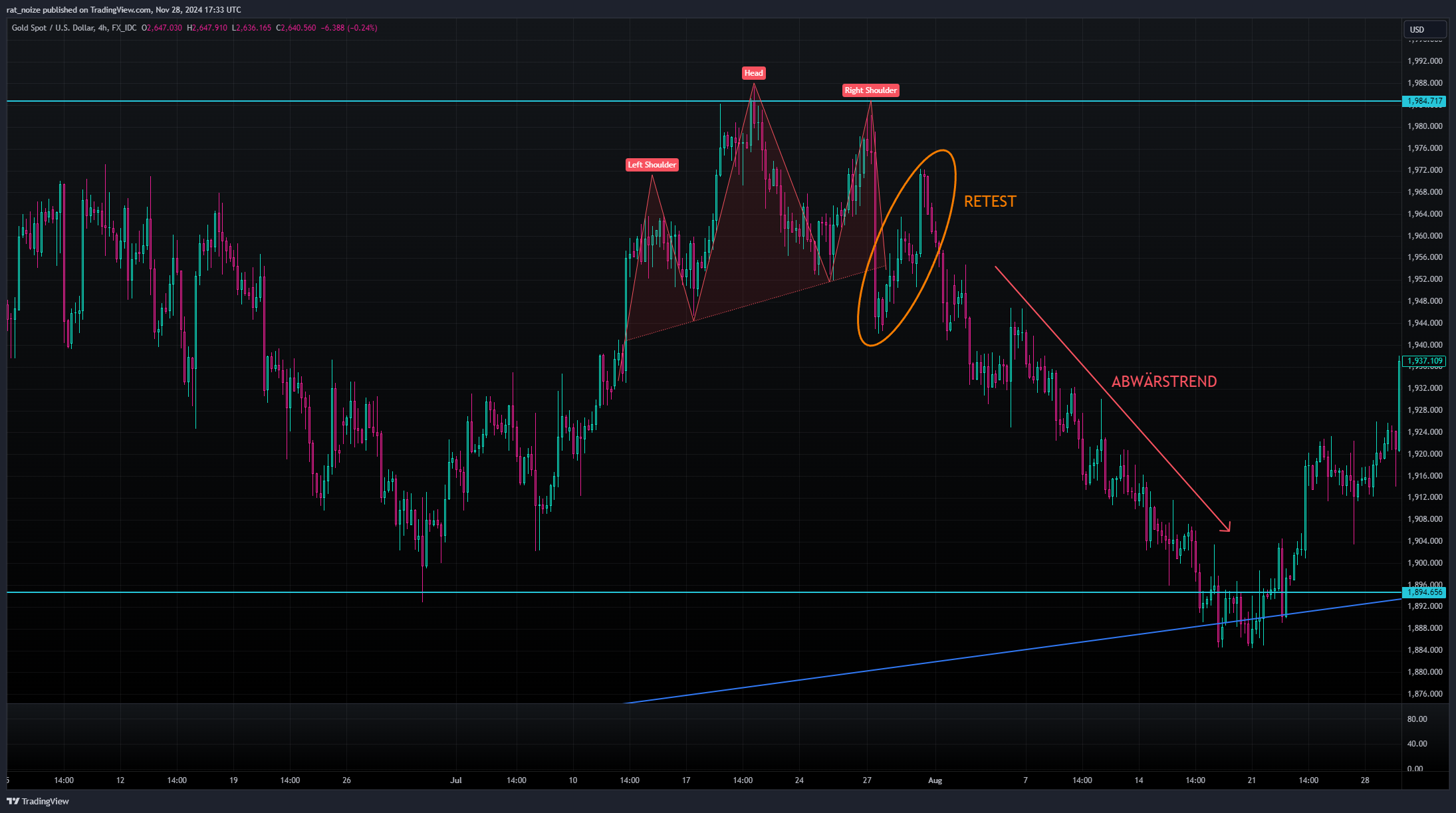Click the 1,937.109 last price label

[x=1424, y=361]
